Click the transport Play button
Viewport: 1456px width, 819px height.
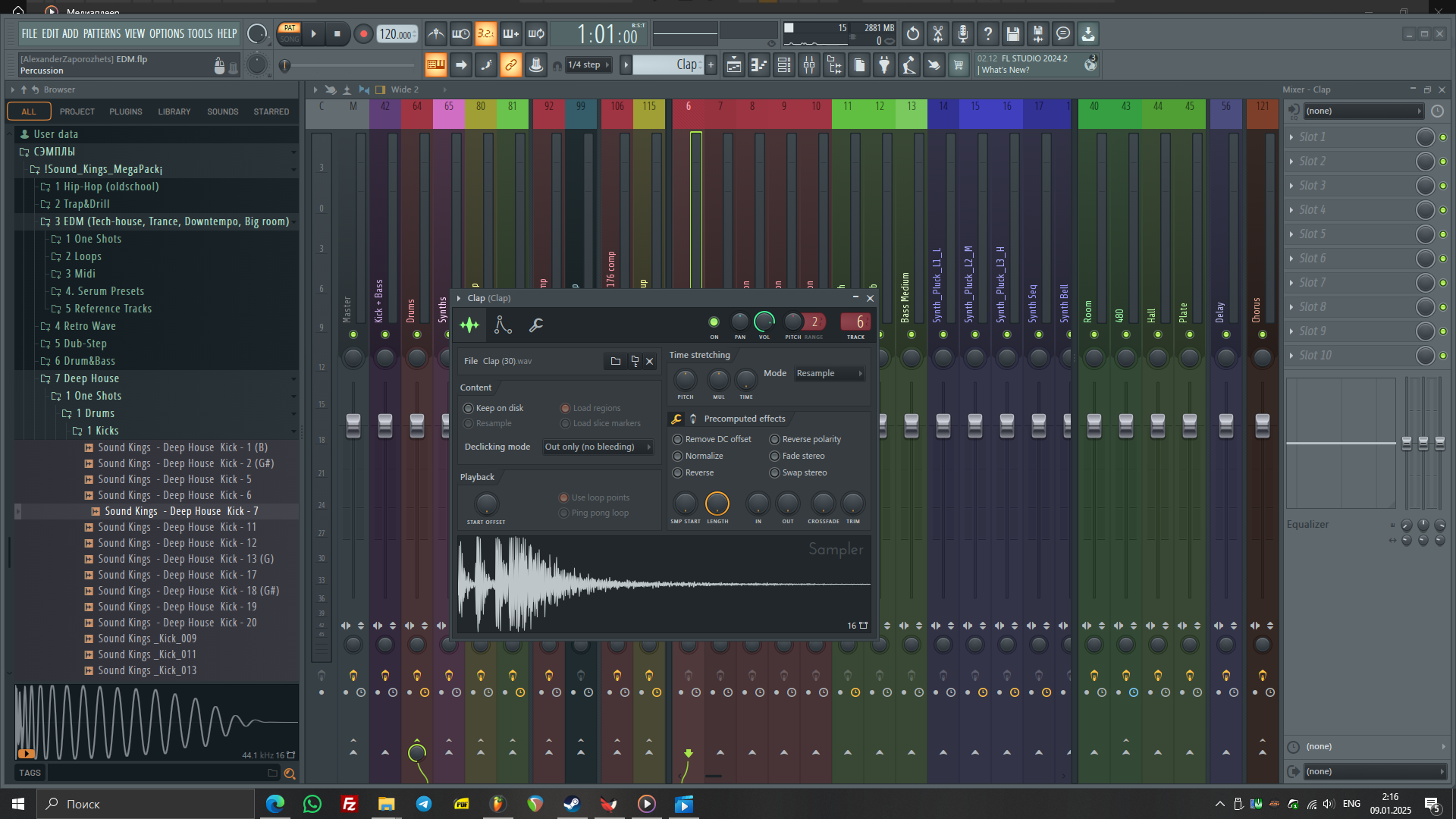click(x=313, y=33)
